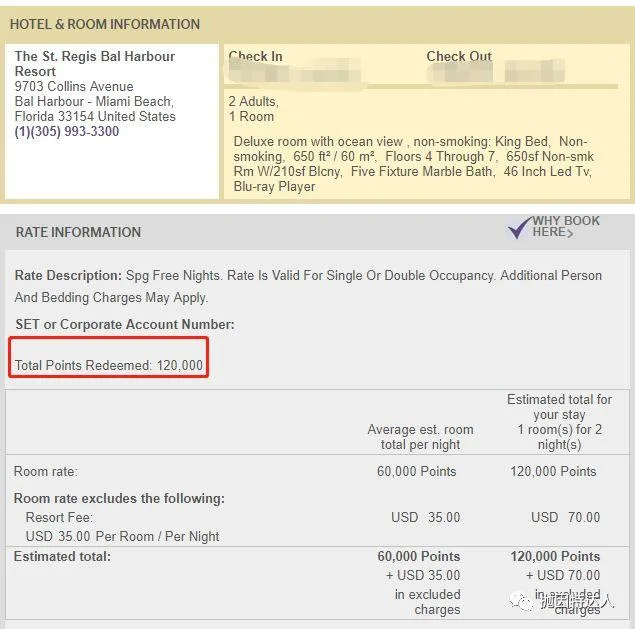Click the Check Out label
Screen dimensions: 635x629
pyautogui.click(x=459, y=56)
